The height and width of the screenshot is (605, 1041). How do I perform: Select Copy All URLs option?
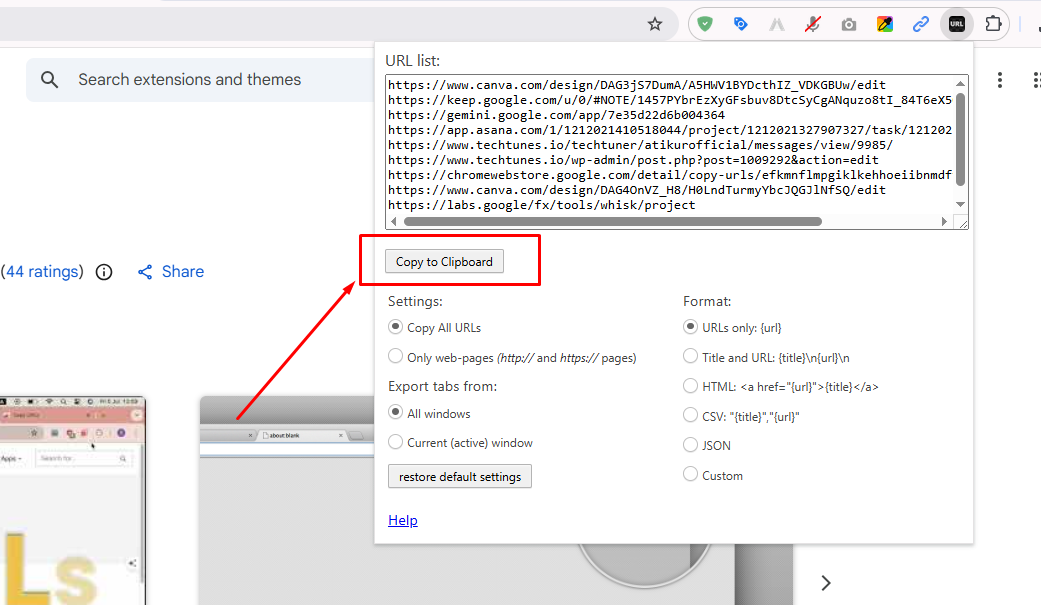396,327
